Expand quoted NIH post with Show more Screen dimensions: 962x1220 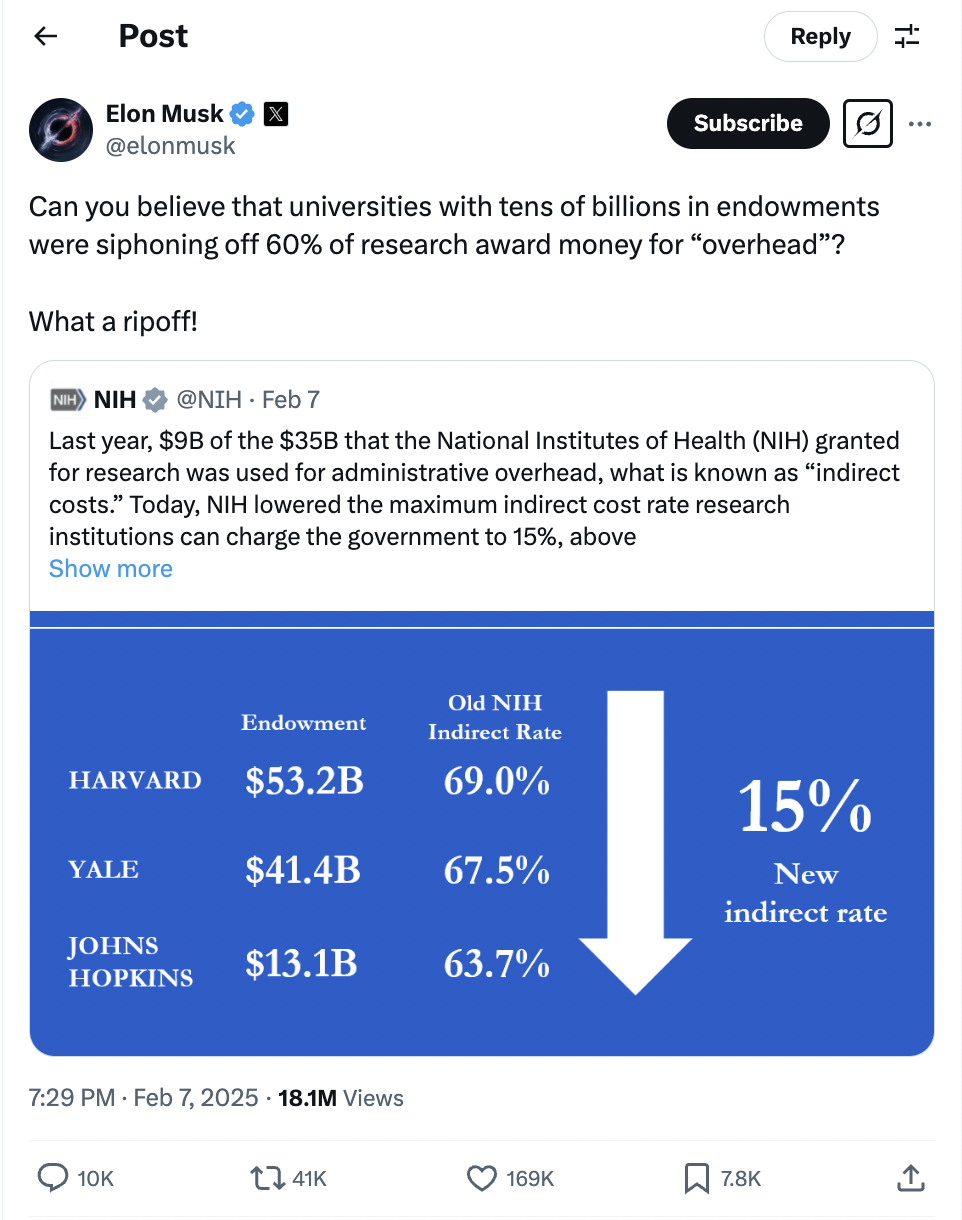point(111,568)
